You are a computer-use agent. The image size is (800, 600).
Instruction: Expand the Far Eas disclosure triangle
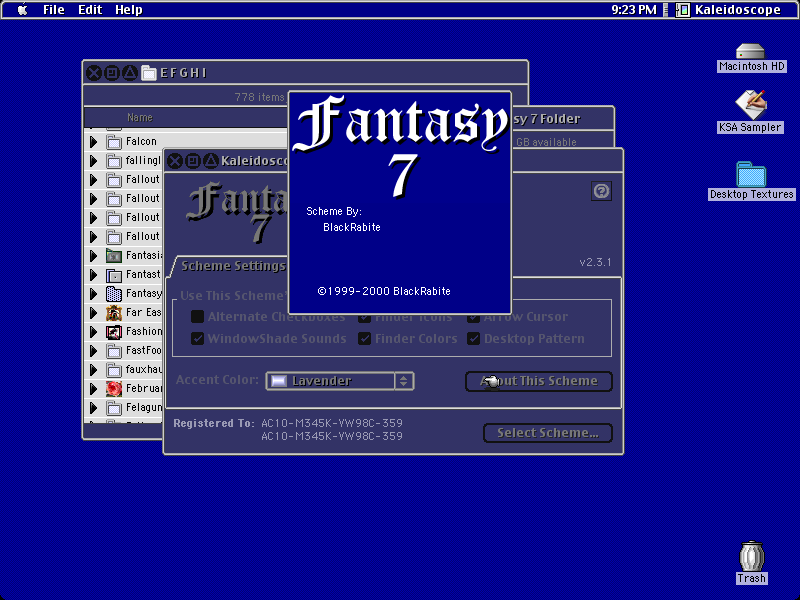[93, 313]
